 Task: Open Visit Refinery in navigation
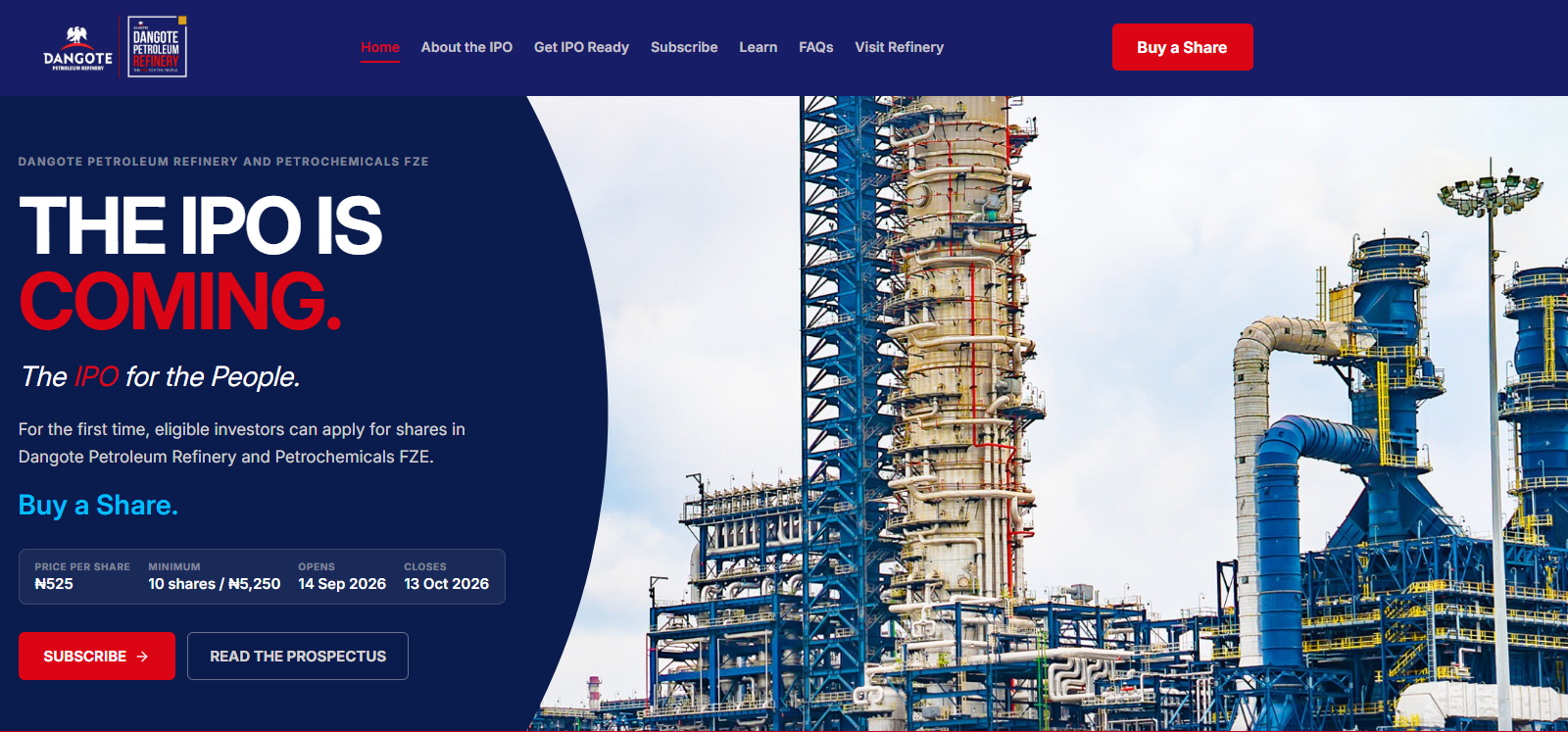pyautogui.click(x=900, y=47)
